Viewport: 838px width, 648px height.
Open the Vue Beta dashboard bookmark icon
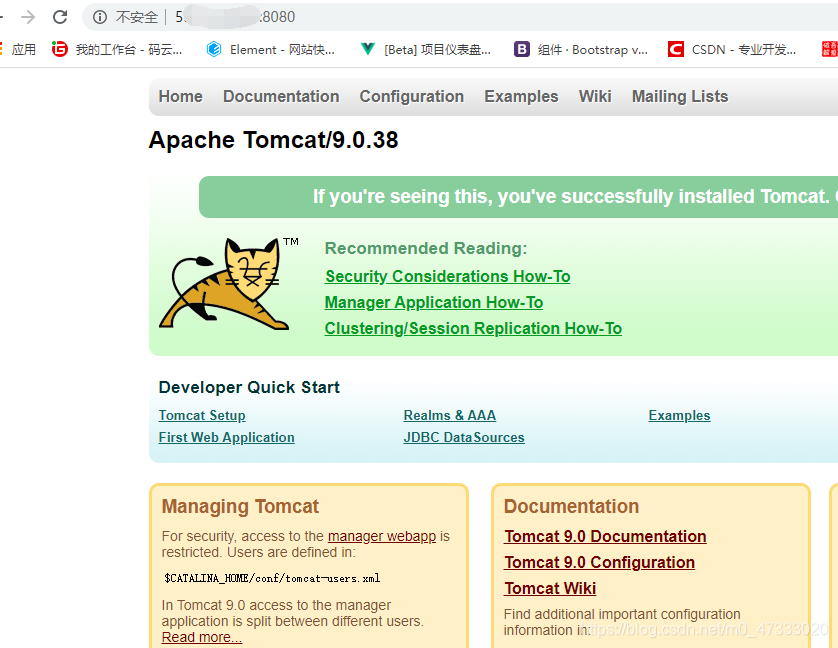pos(368,49)
